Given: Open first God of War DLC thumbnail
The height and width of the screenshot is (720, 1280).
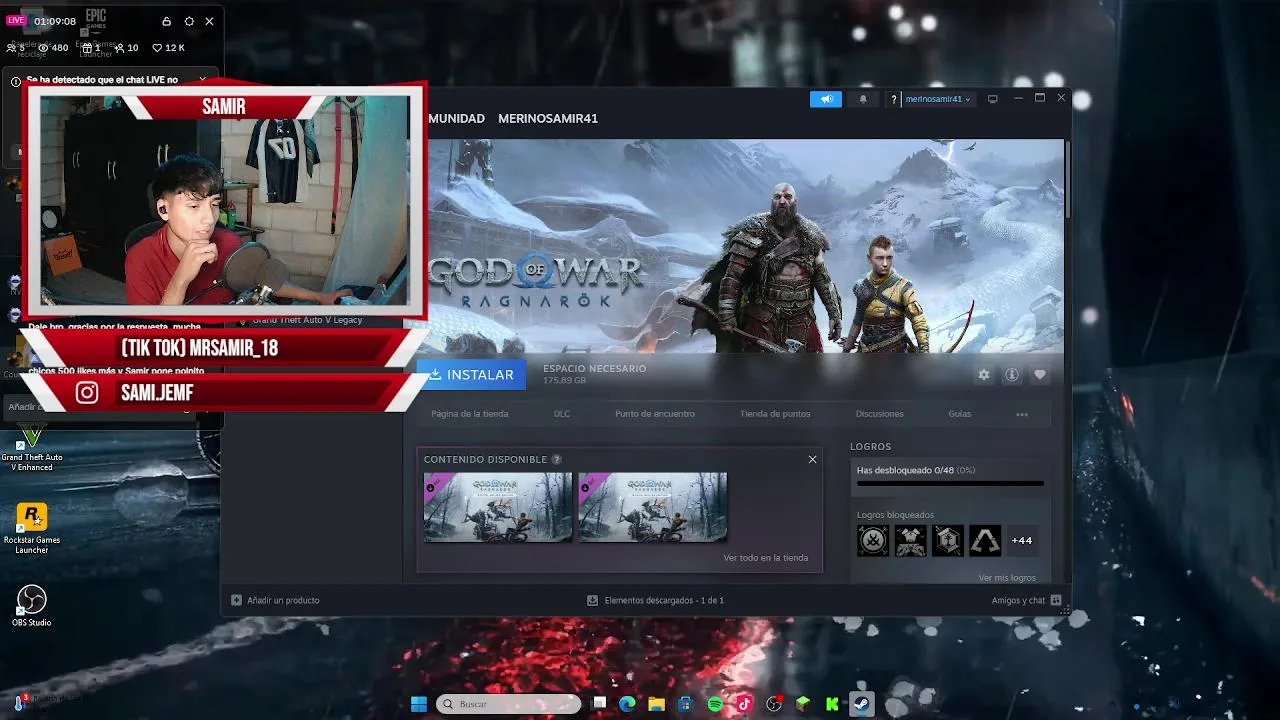Looking at the screenshot, I should point(498,507).
